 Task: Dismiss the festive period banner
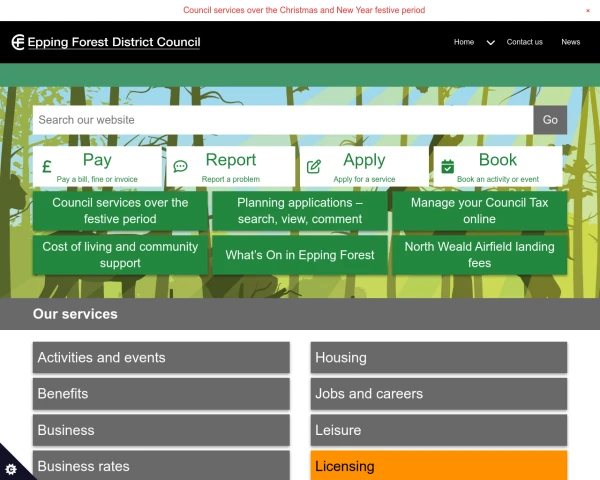[588, 10]
